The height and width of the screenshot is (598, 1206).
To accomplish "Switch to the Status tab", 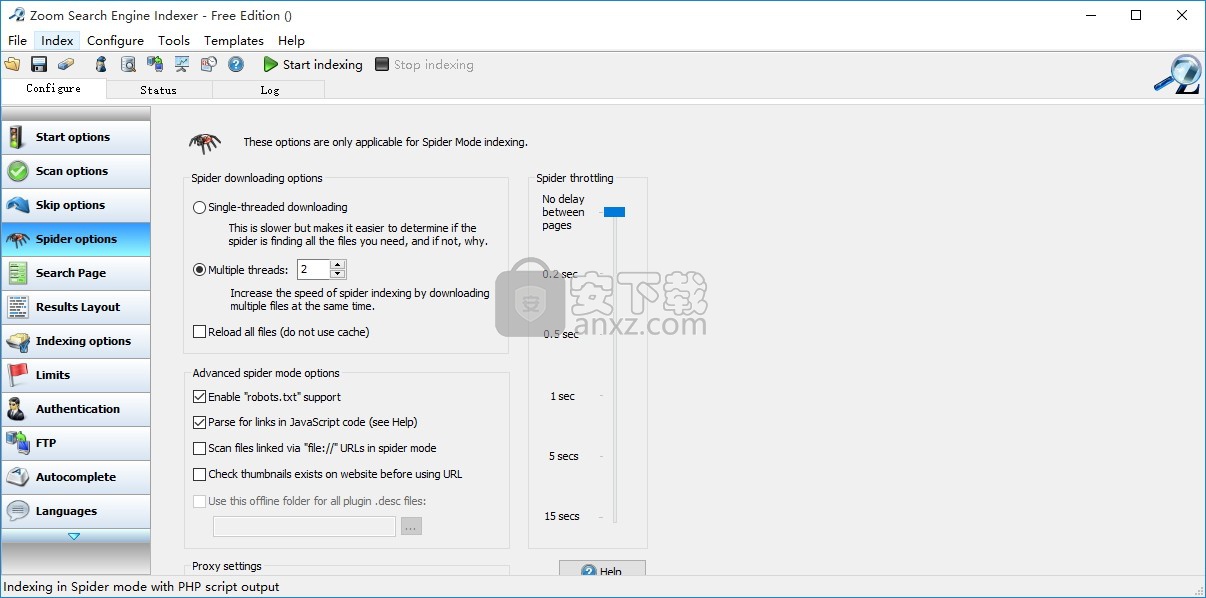I will tap(158, 90).
